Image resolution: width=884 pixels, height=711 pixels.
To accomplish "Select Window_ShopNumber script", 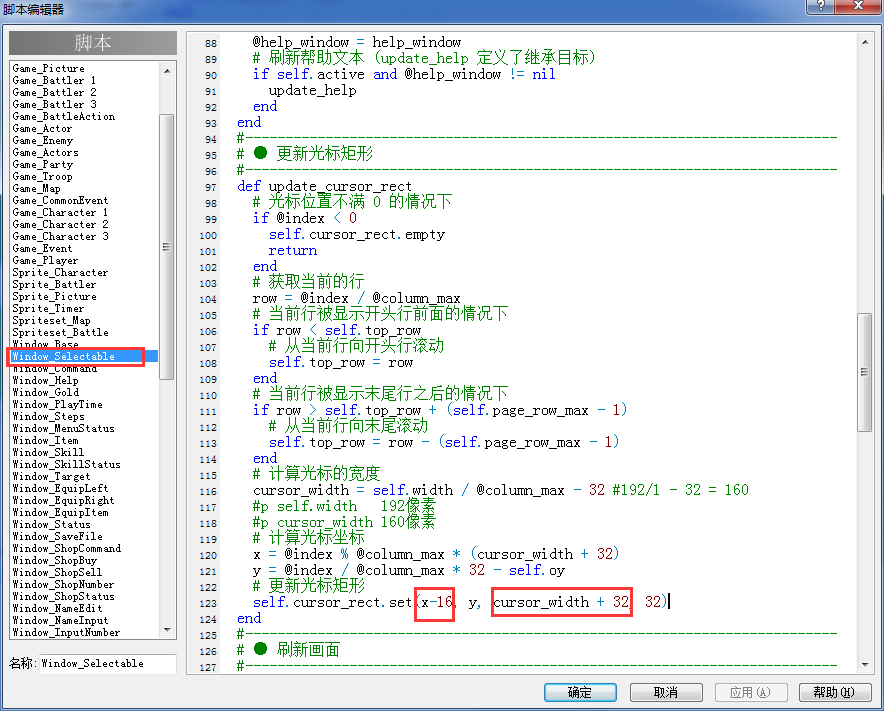I will coord(63,585).
